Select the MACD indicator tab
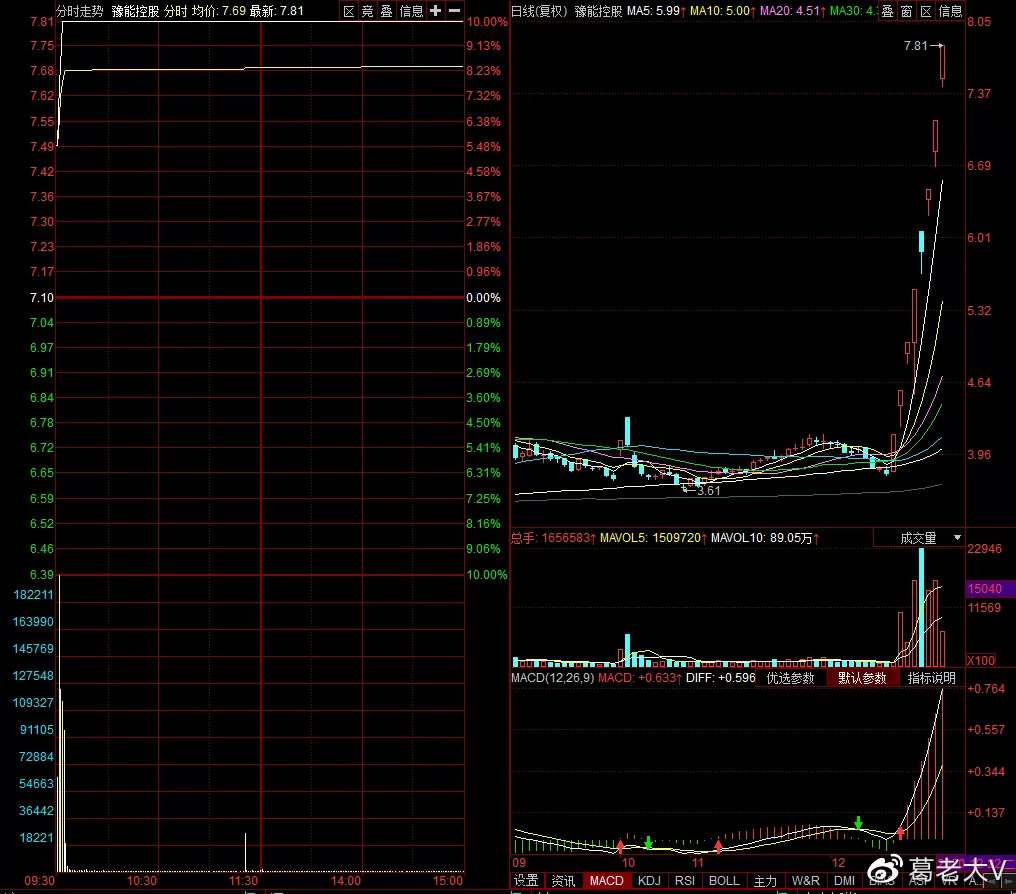This screenshot has height=894, width=1016. click(x=606, y=880)
